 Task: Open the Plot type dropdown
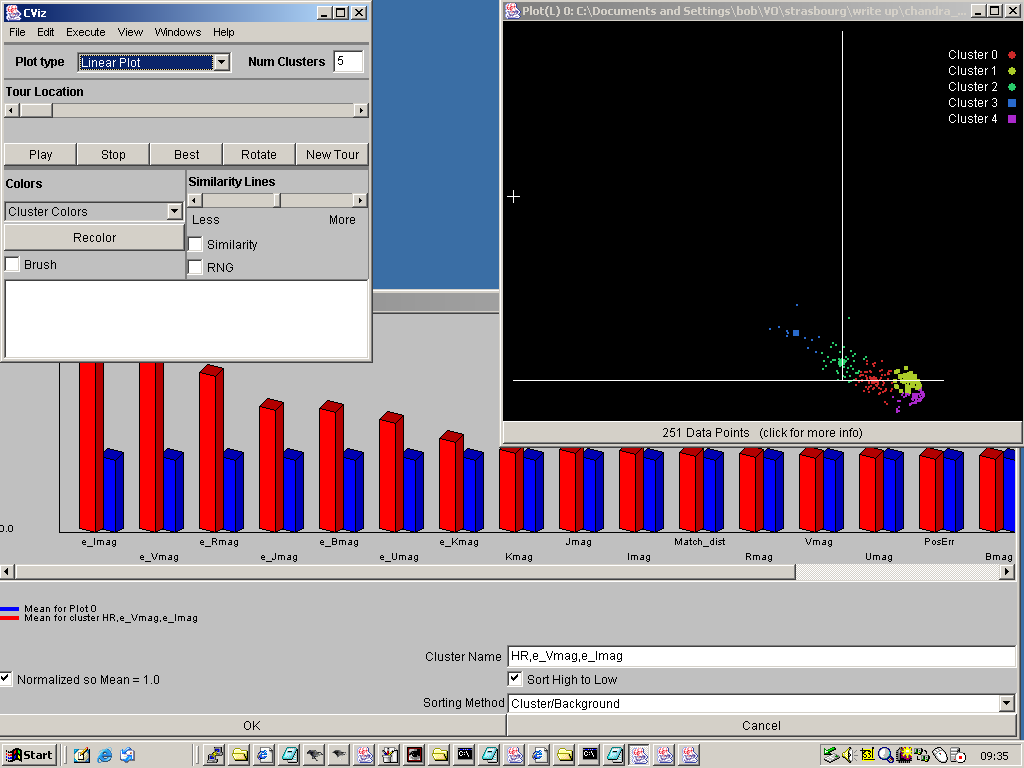[x=221, y=62]
